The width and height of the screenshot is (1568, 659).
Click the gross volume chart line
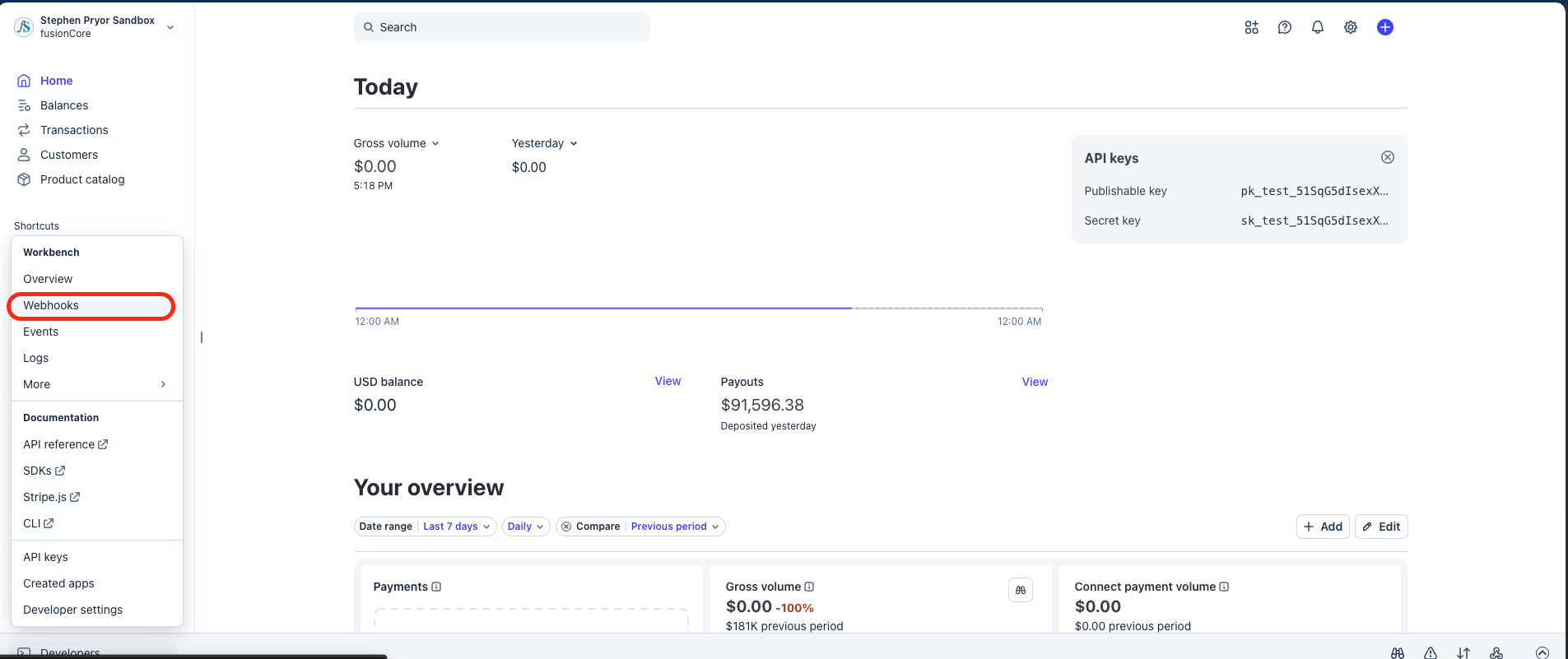coord(603,308)
